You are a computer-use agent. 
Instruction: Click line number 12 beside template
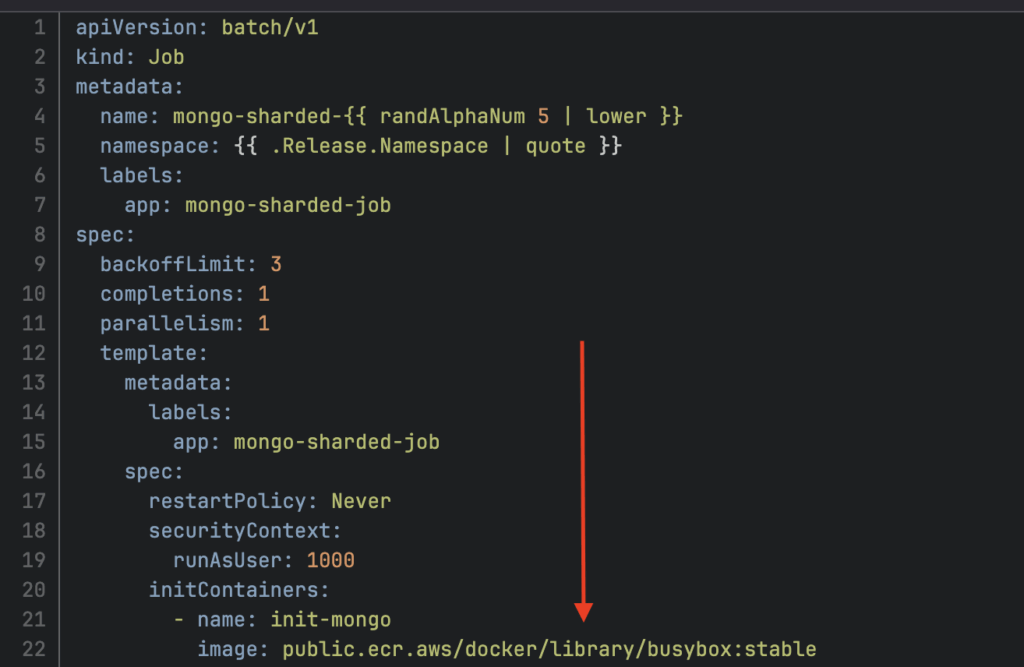click(34, 354)
